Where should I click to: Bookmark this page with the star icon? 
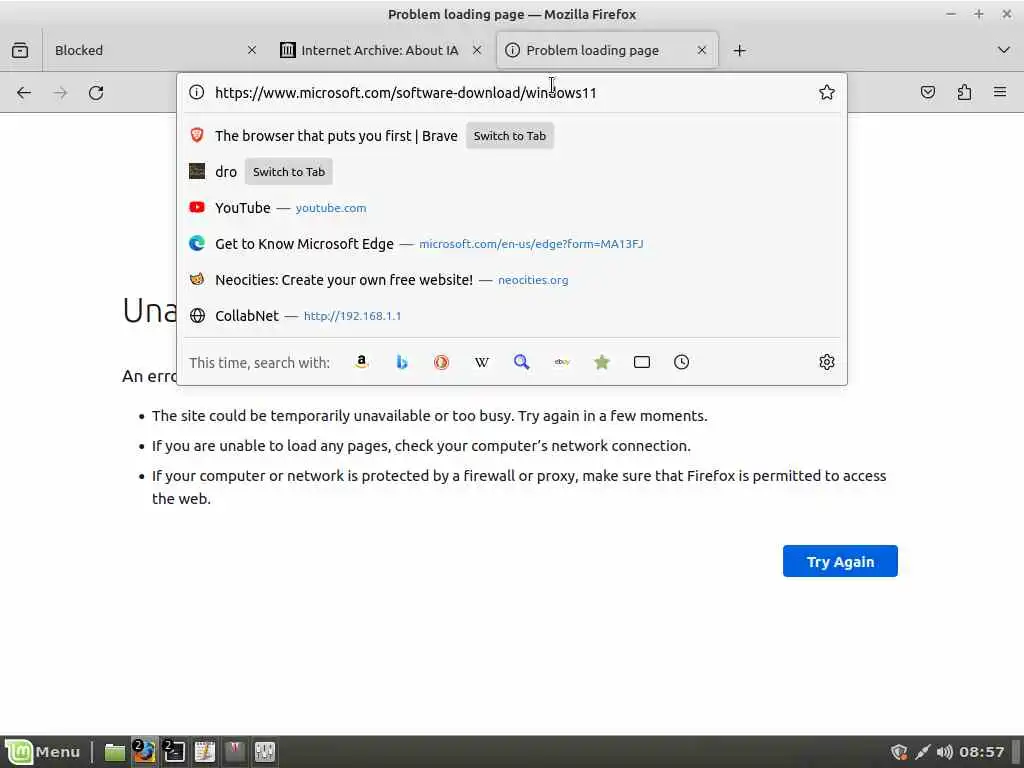point(826,92)
